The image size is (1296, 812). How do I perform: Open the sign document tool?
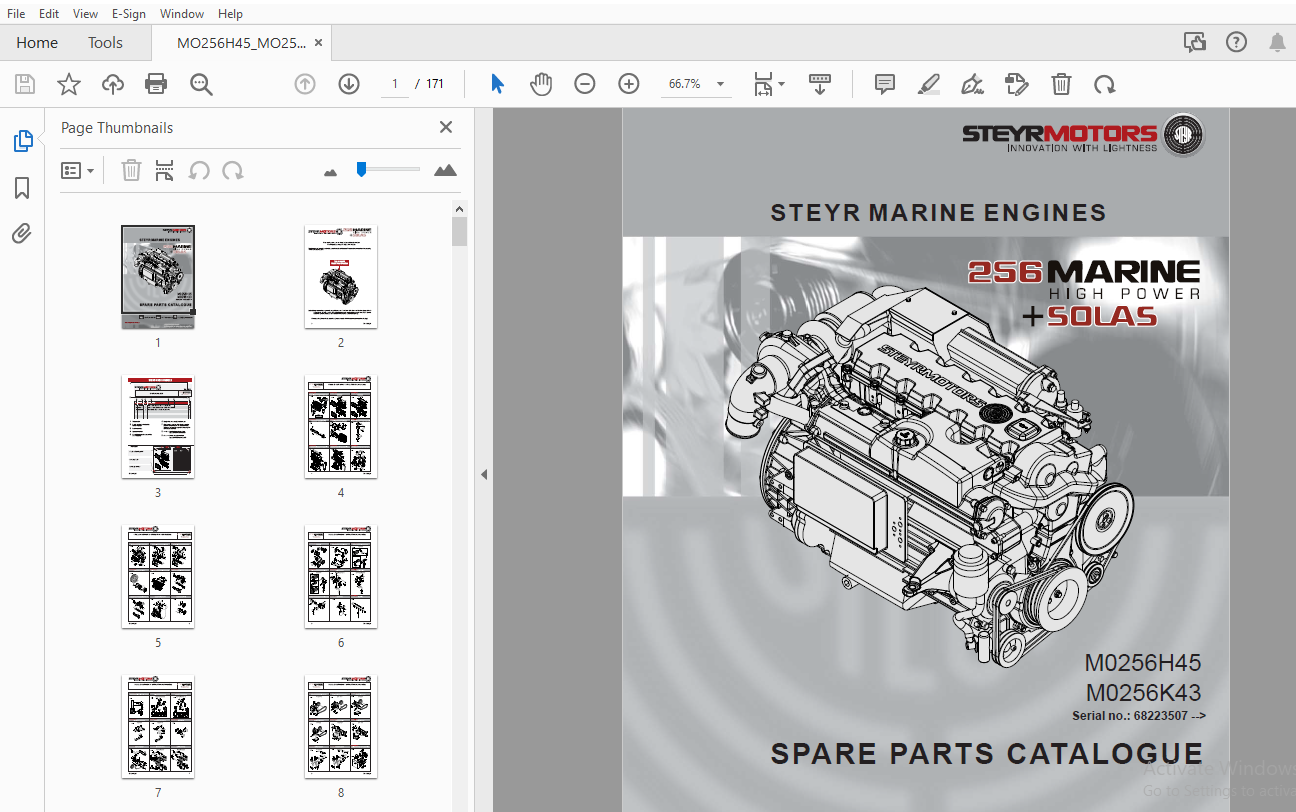click(x=972, y=84)
